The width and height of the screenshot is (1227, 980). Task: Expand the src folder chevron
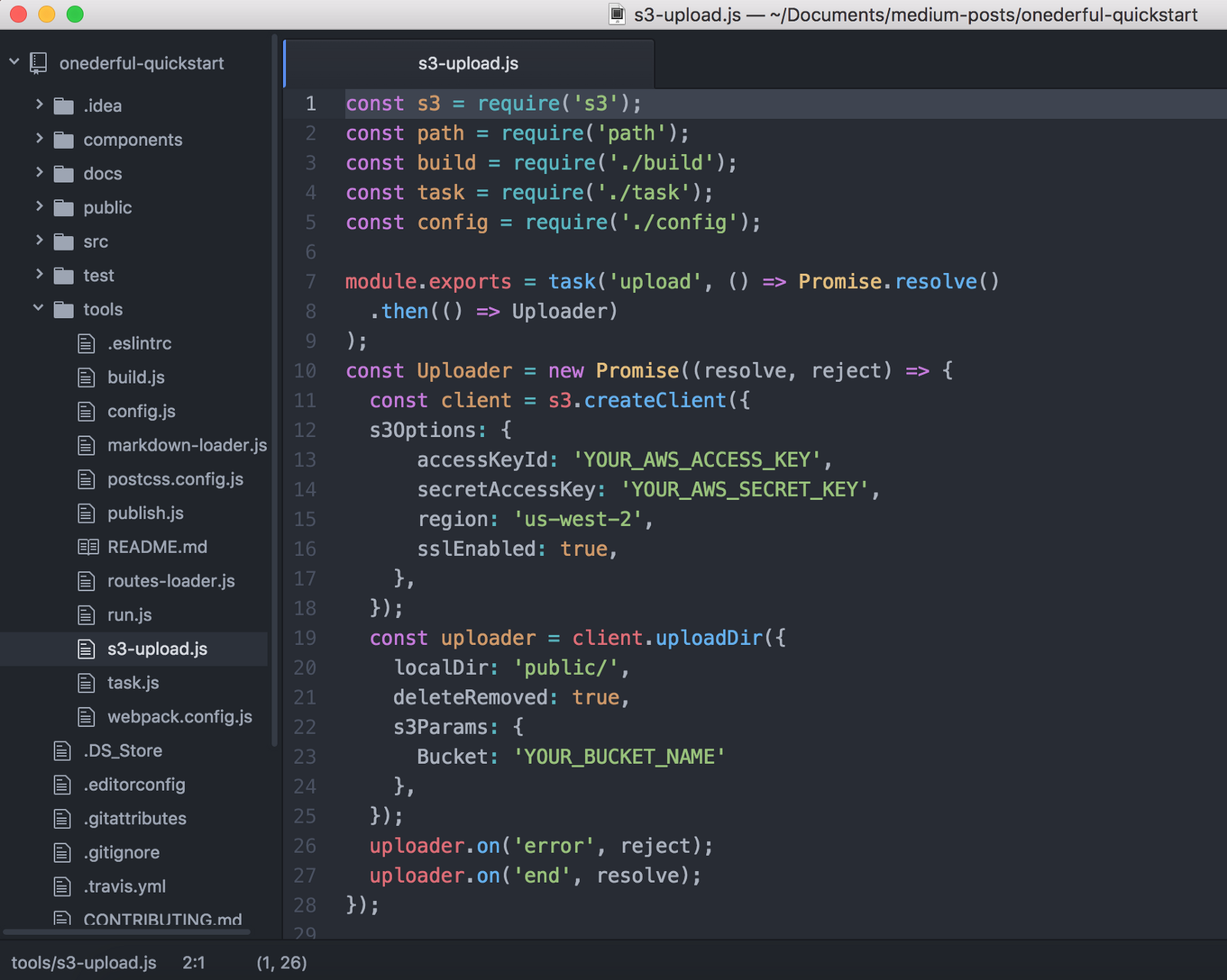pos(39,241)
